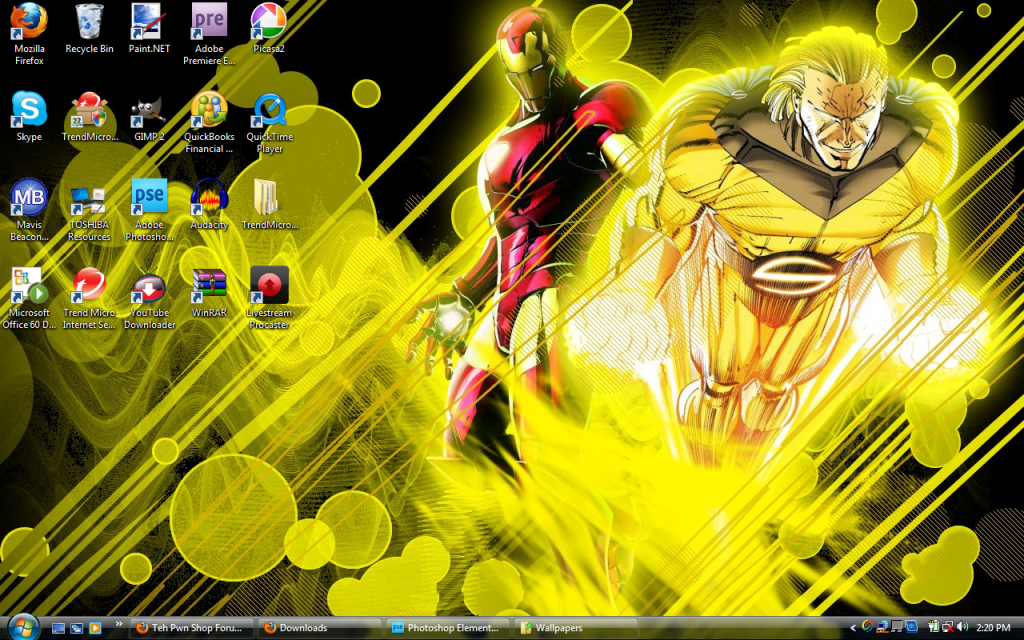Image resolution: width=1024 pixels, height=640 pixels.
Task: Click the Audacity headphones icon
Action: pos(209,204)
